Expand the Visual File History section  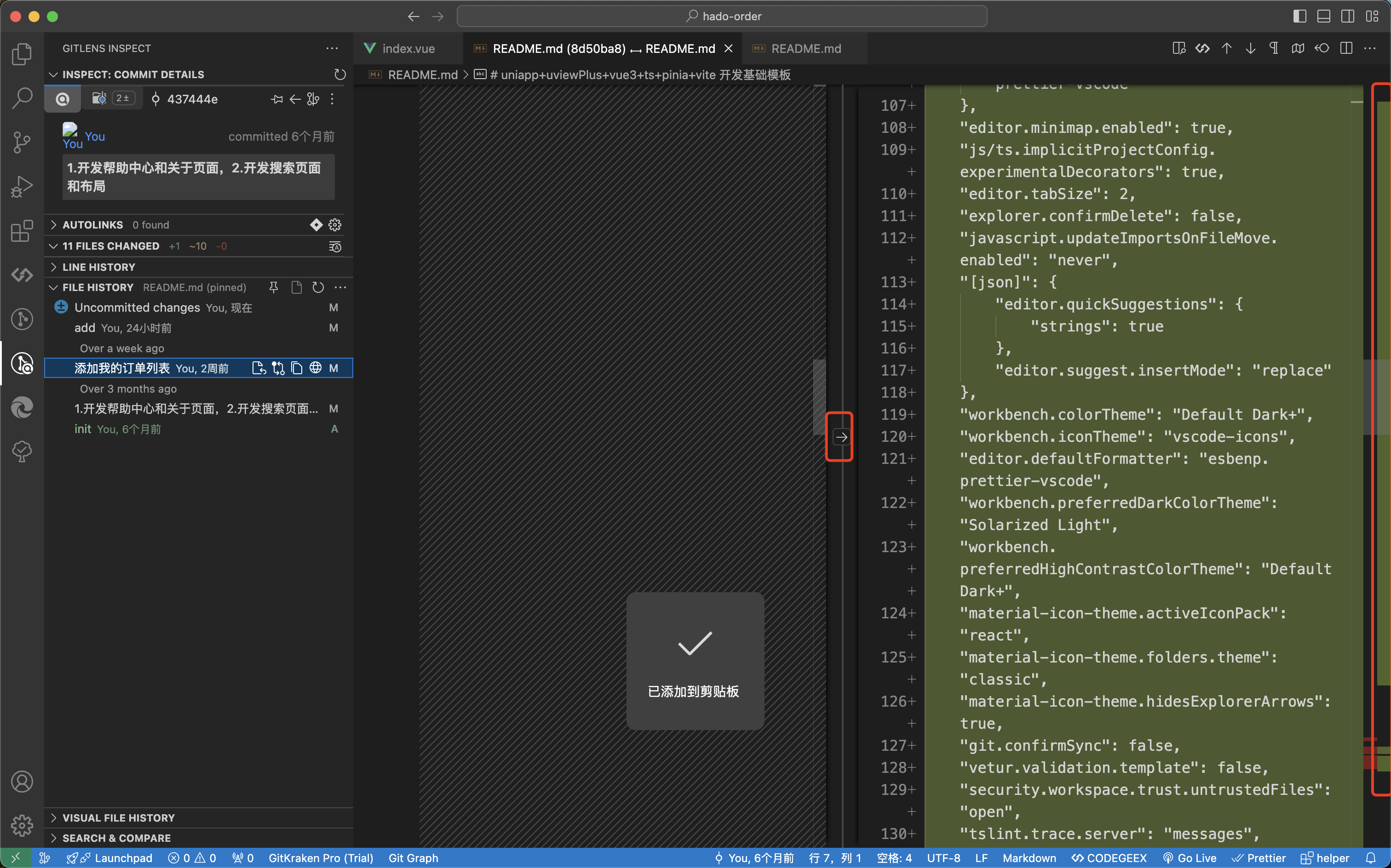tap(118, 817)
